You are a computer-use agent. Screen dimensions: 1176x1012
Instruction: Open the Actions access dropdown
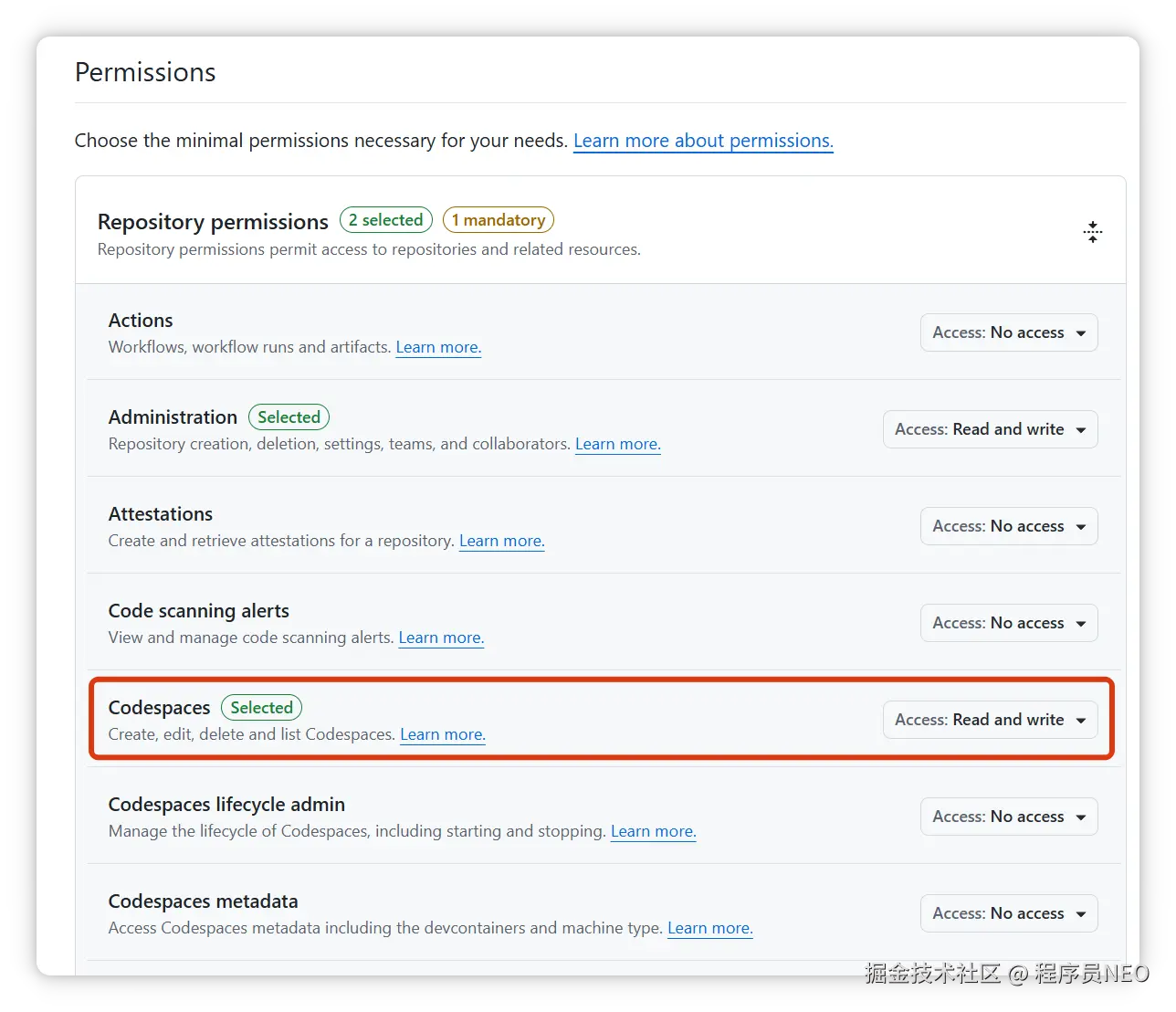(x=1008, y=332)
